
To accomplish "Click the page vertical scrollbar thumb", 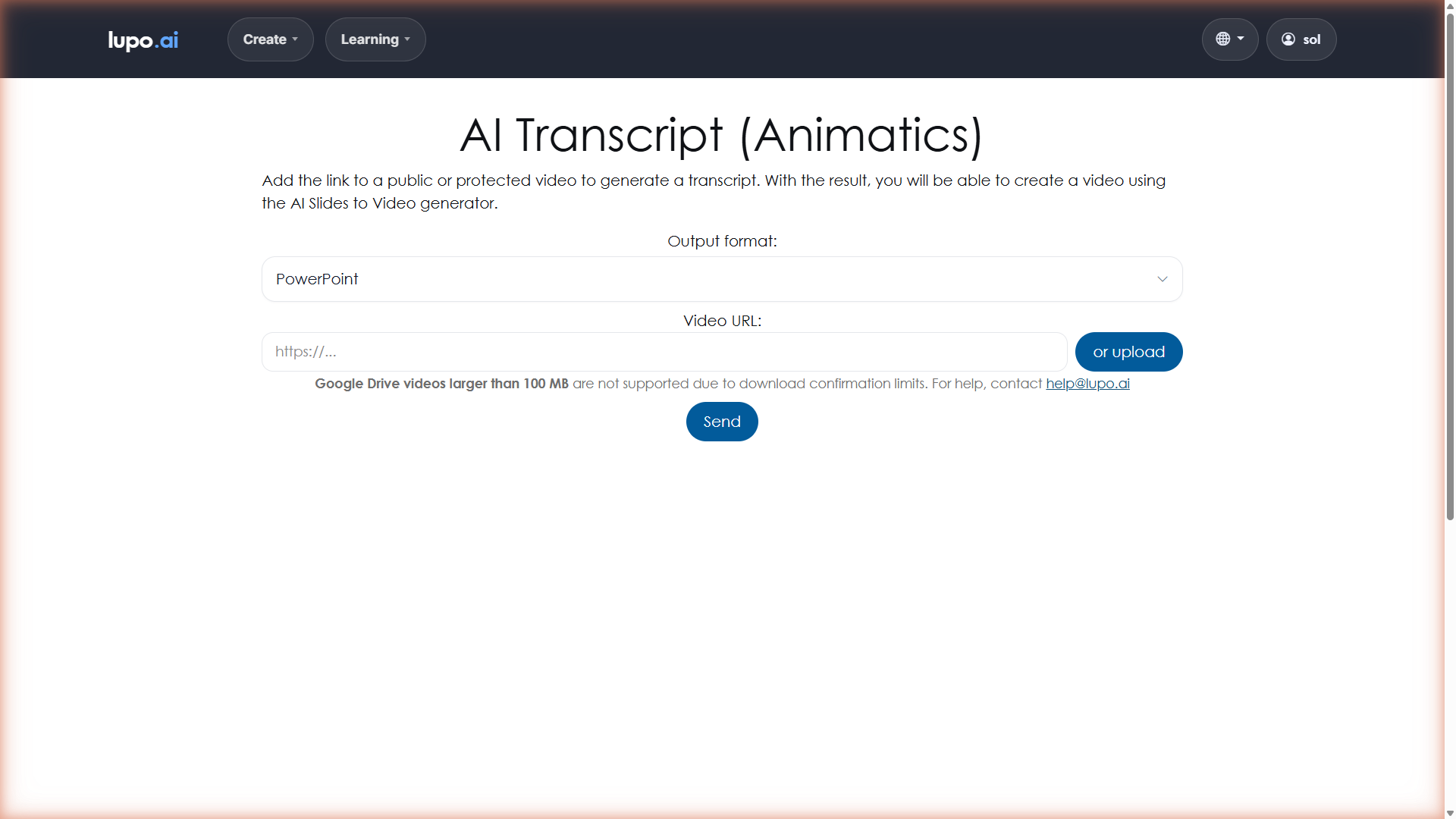I will (x=1450, y=265).
